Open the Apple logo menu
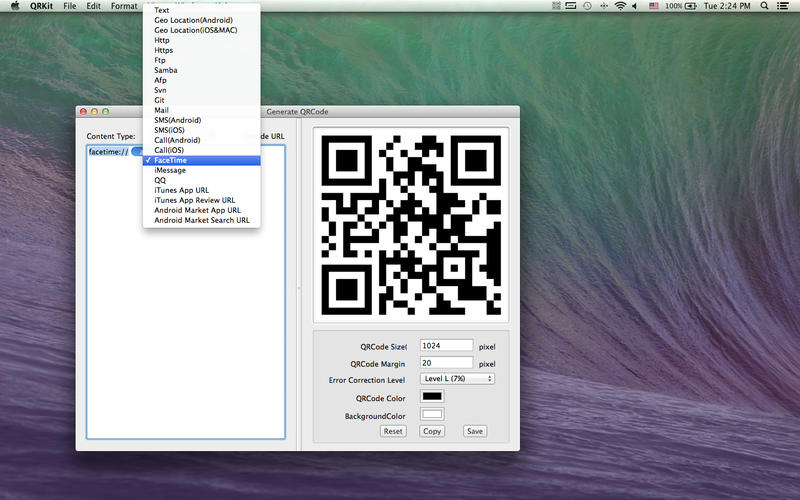 coord(14,6)
